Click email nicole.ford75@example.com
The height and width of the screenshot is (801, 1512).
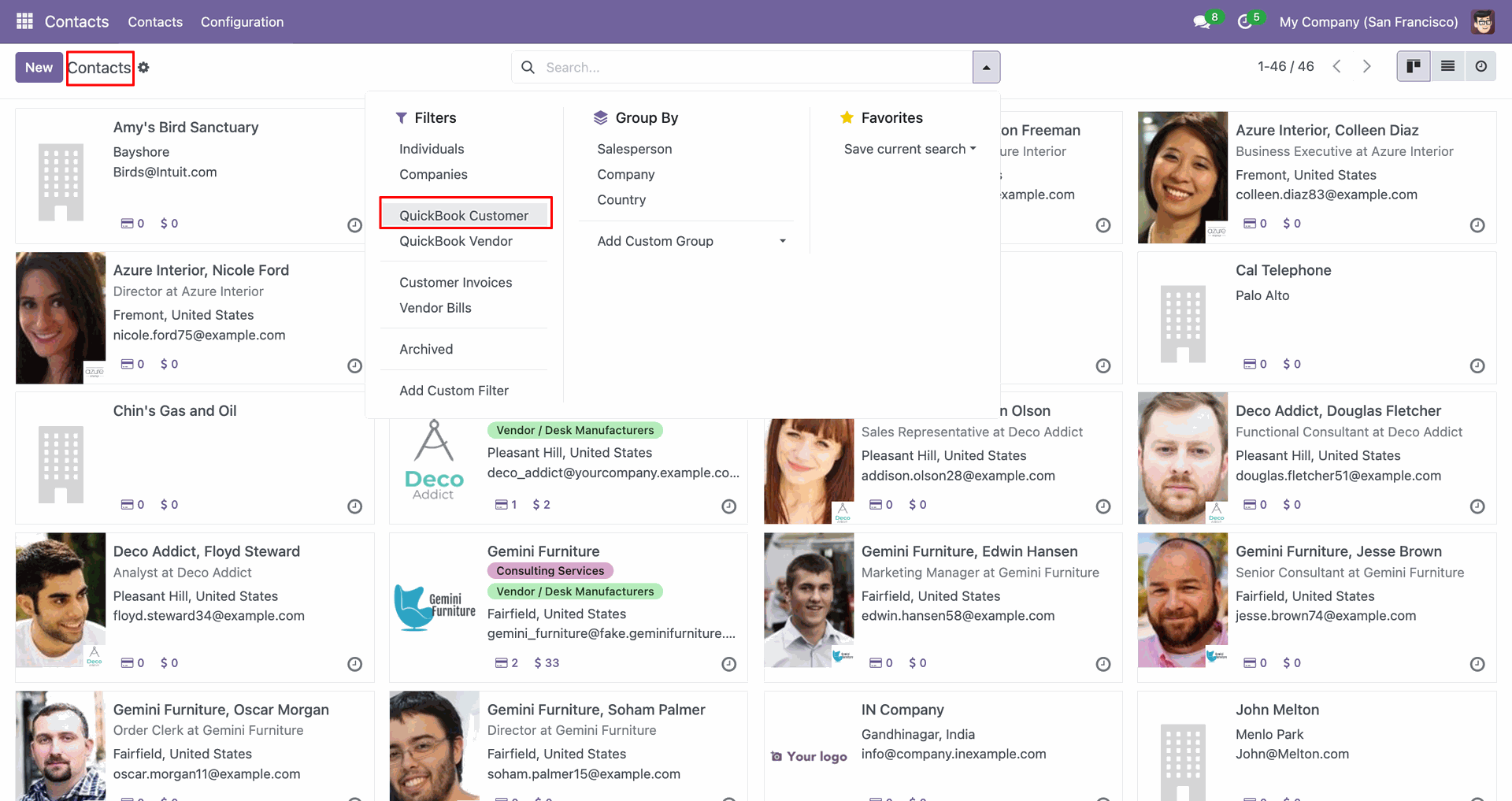click(x=199, y=336)
